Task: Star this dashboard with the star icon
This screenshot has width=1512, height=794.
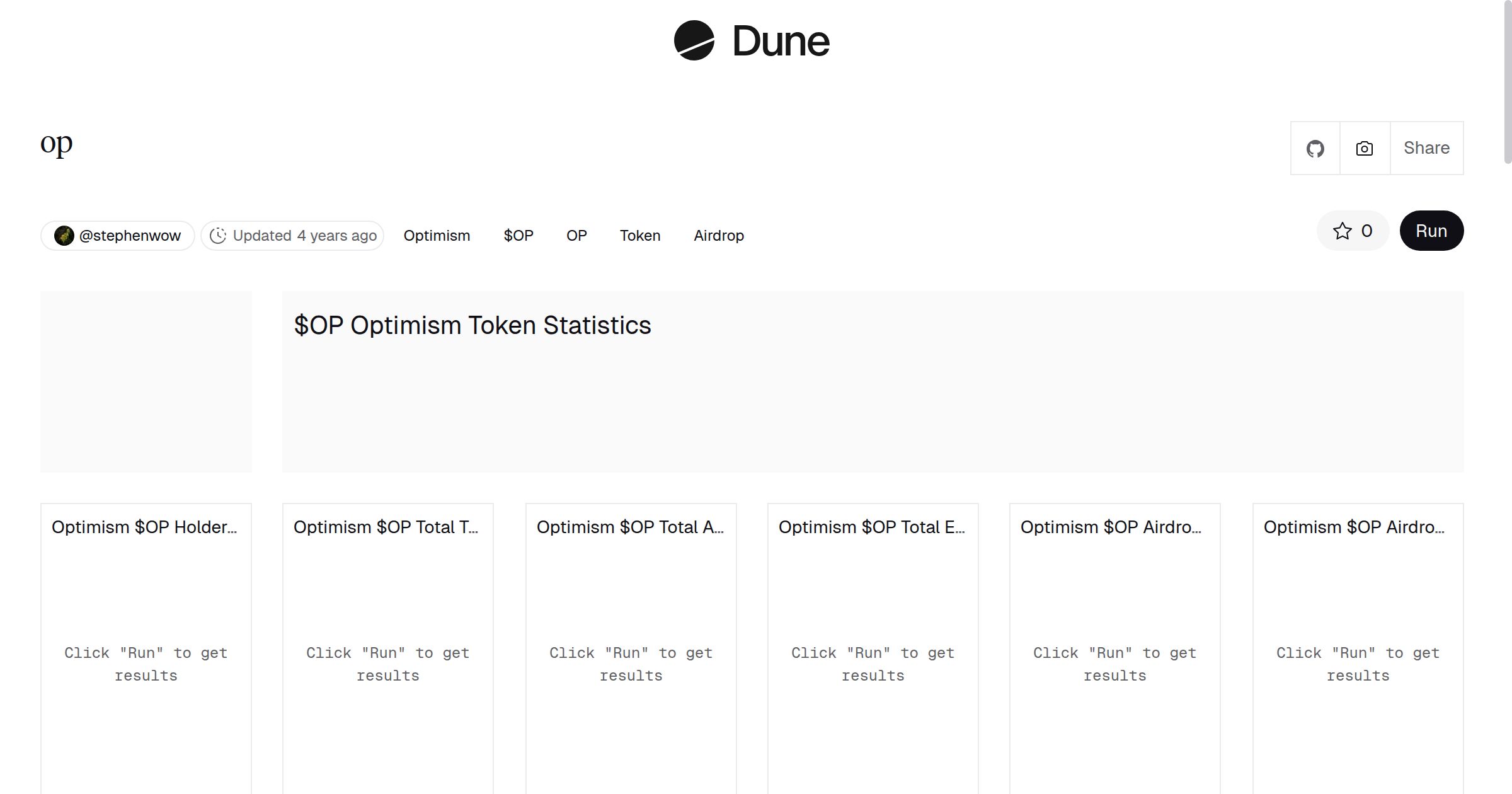Action: coord(1342,231)
